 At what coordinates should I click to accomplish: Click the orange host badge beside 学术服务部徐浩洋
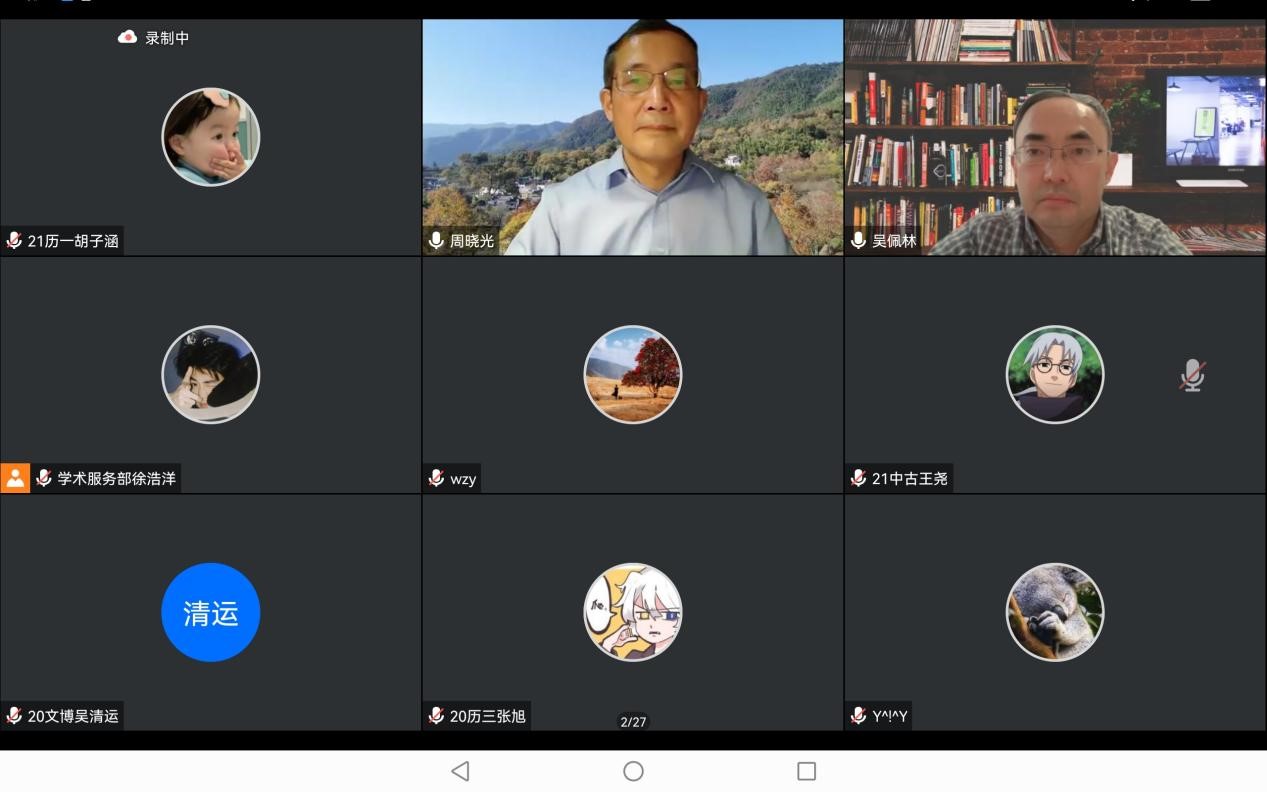[x=15, y=478]
